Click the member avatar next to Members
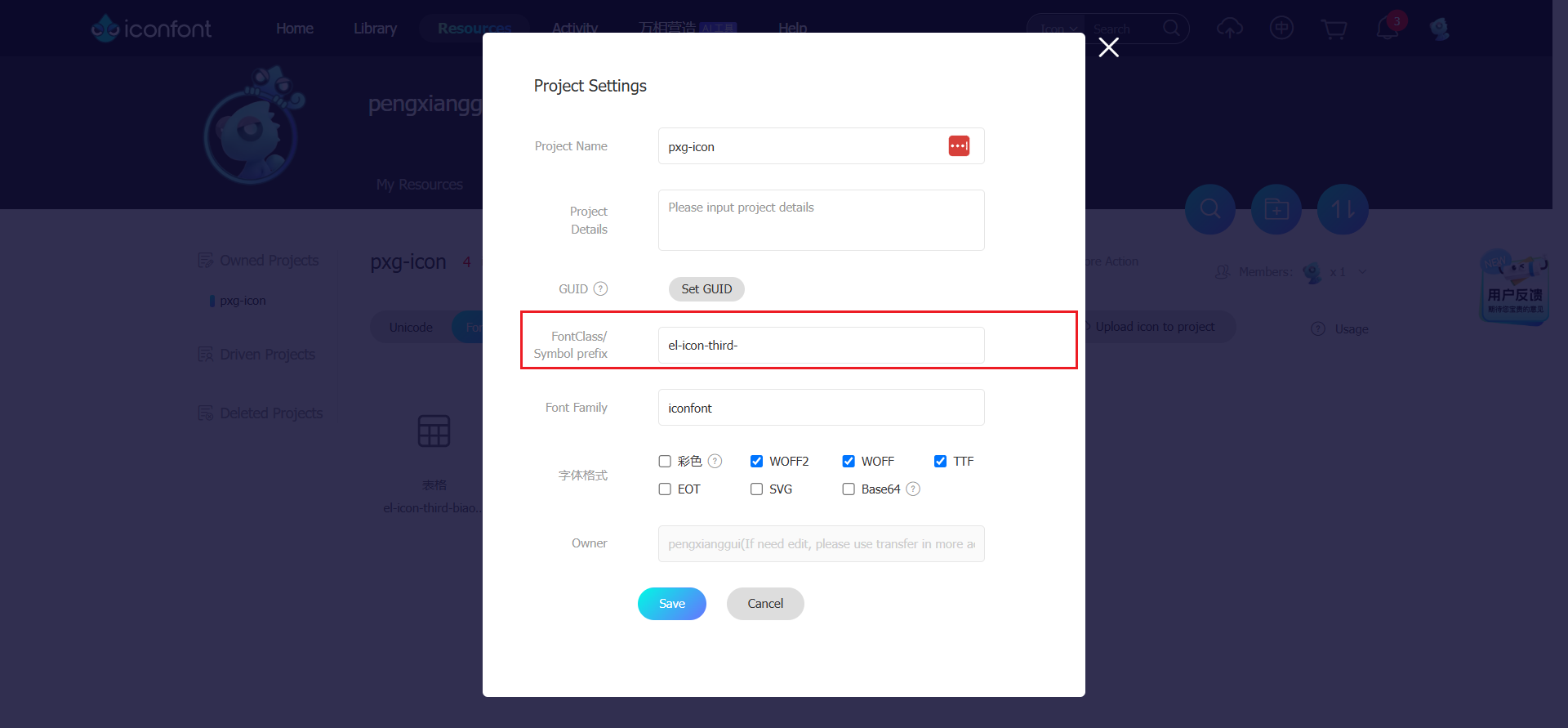 pyautogui.click(x=1312, y=272)
